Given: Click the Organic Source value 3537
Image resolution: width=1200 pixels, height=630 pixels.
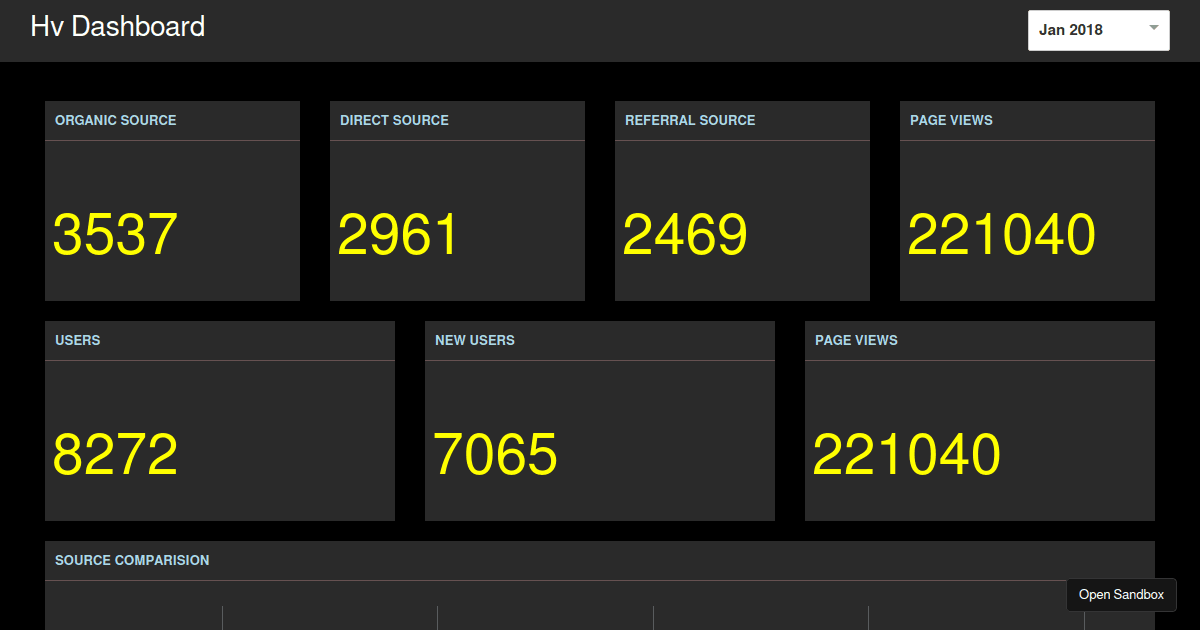Looking at the screenshot, I should point(115,235).
